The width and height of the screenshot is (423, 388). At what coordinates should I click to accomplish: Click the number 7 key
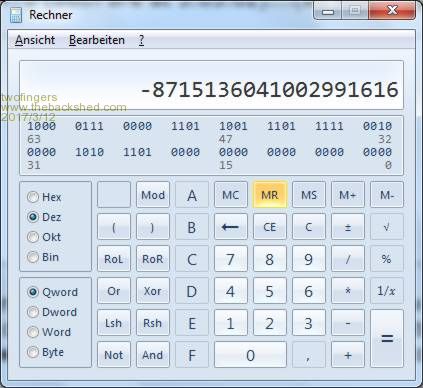click(x=231, y=259)
